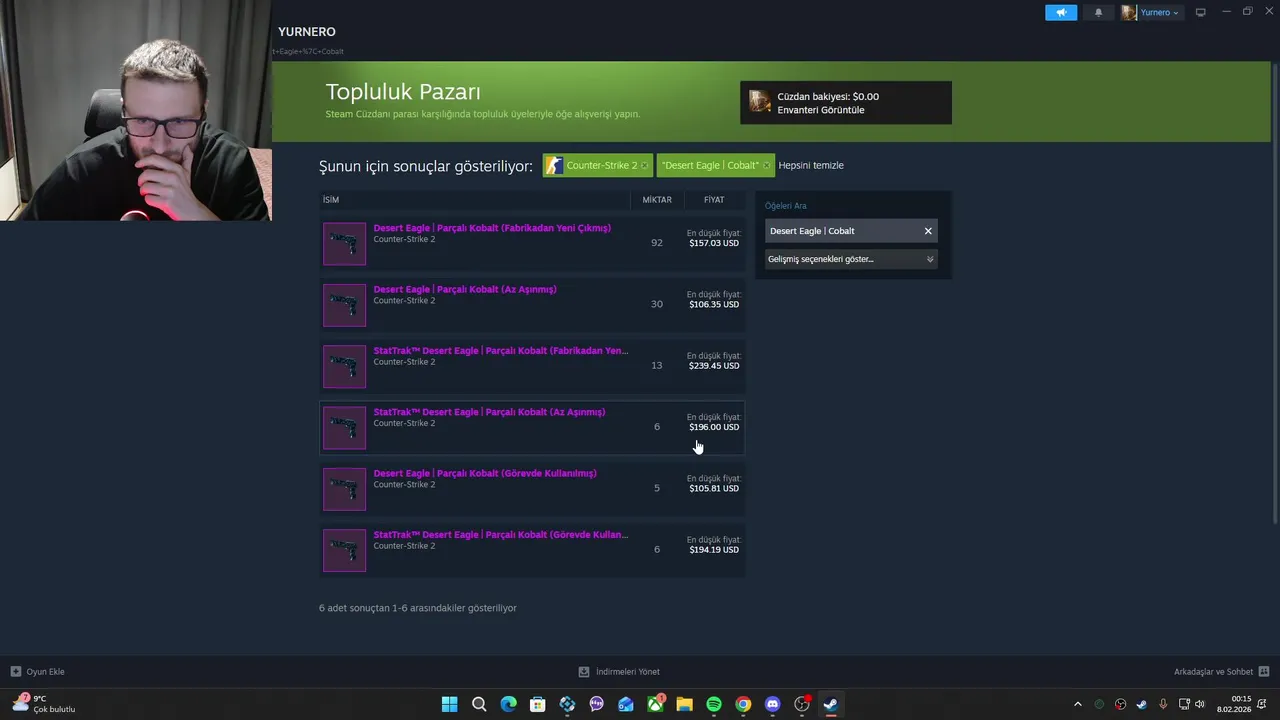This screenshot has width=1280, height=720.
Task: Click thumbnail of $196.00 StatTrak listing
Action: click(x=344, y=428)
